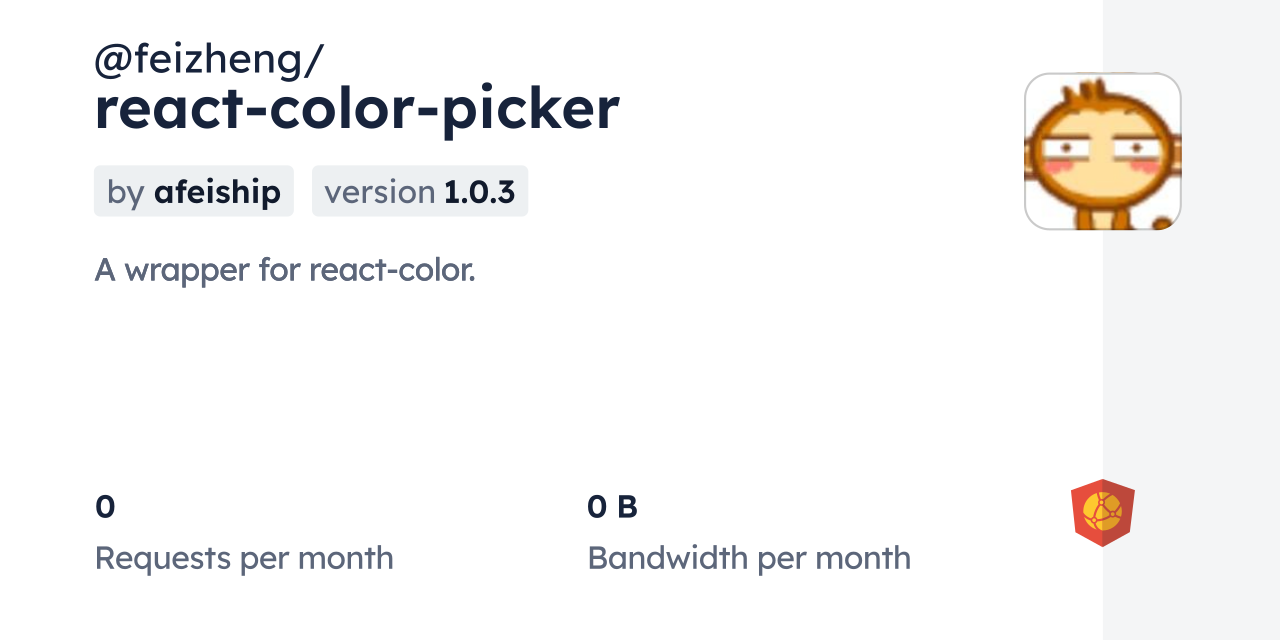Viewport: 1280px width, 640px height.
Task: Click the "A wrapper for react-color." description
Action: point(285,269)
